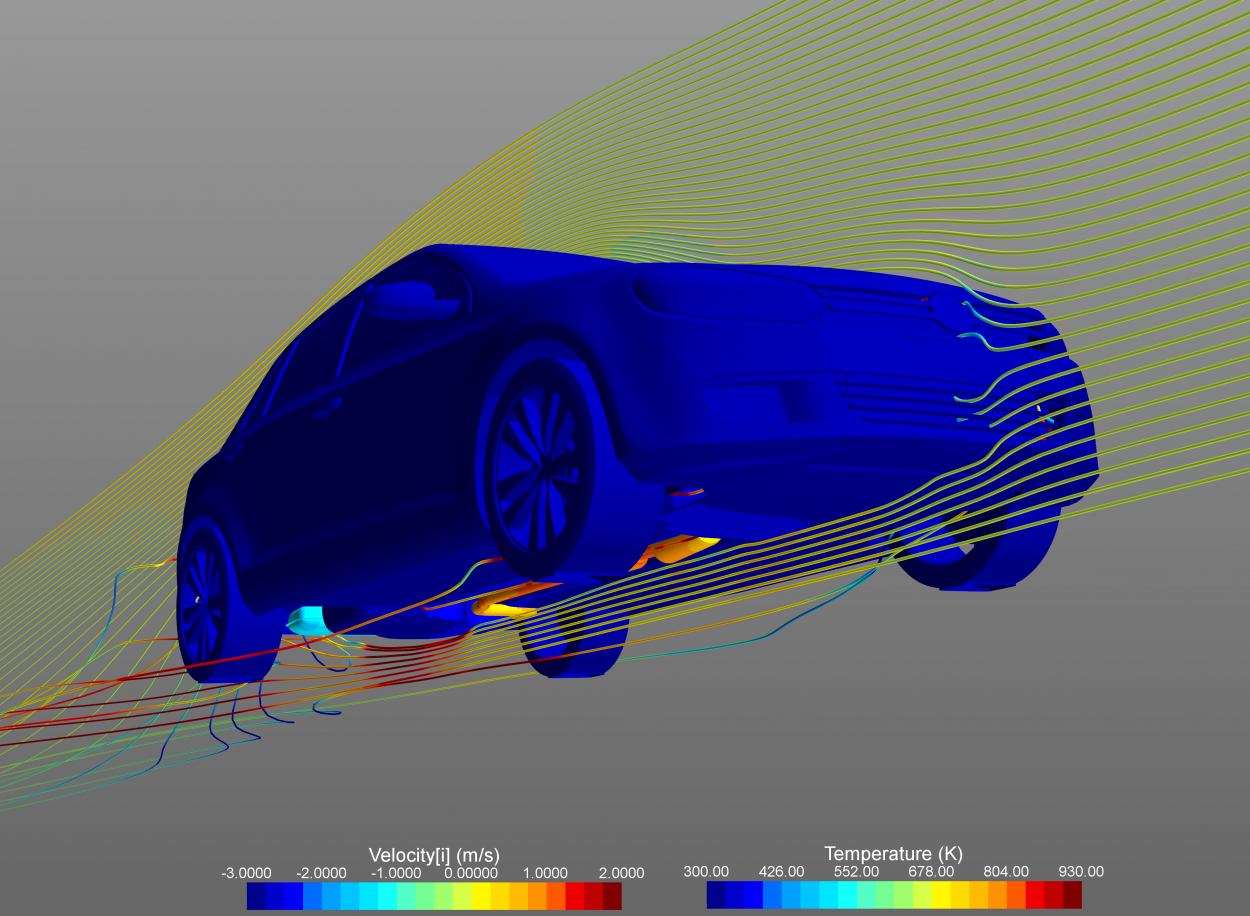Click the 426.00 temperature legend label

coord(781,872)
